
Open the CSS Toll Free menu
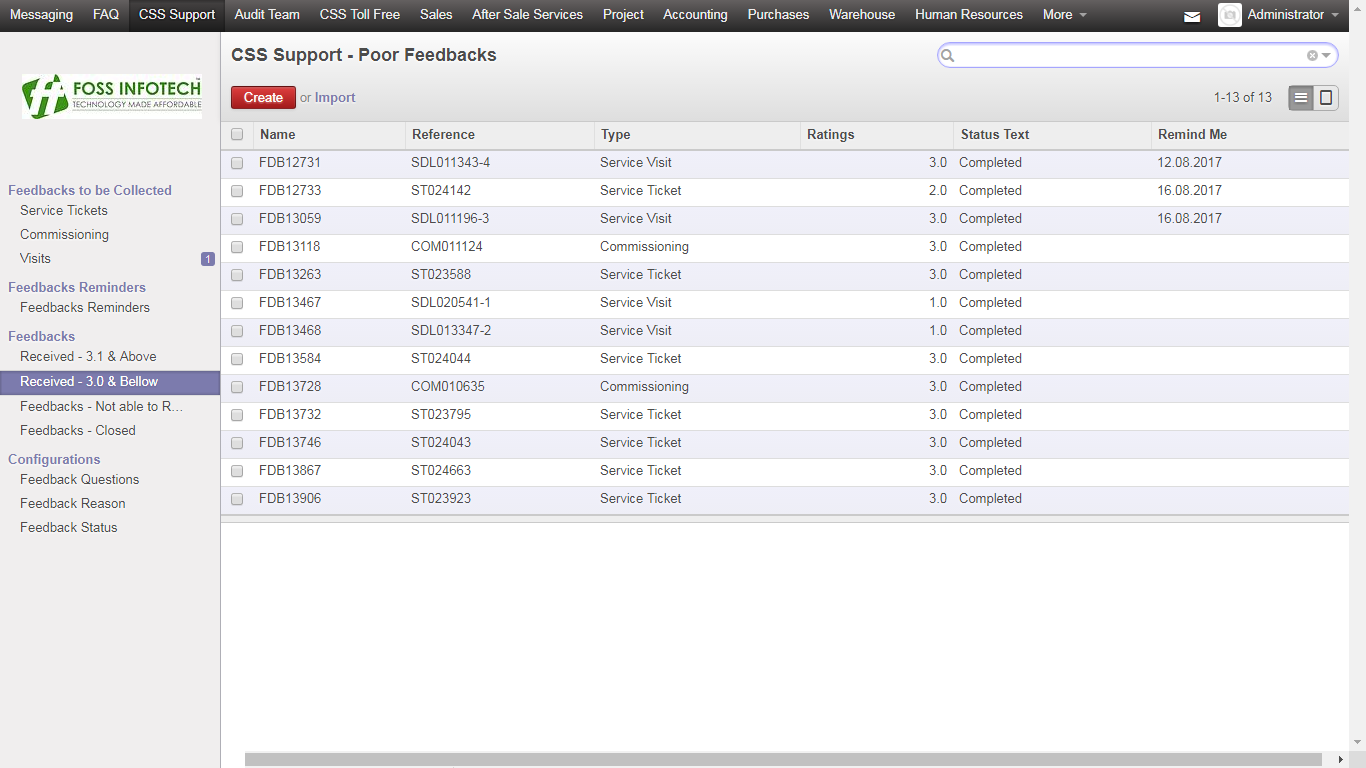360,15
